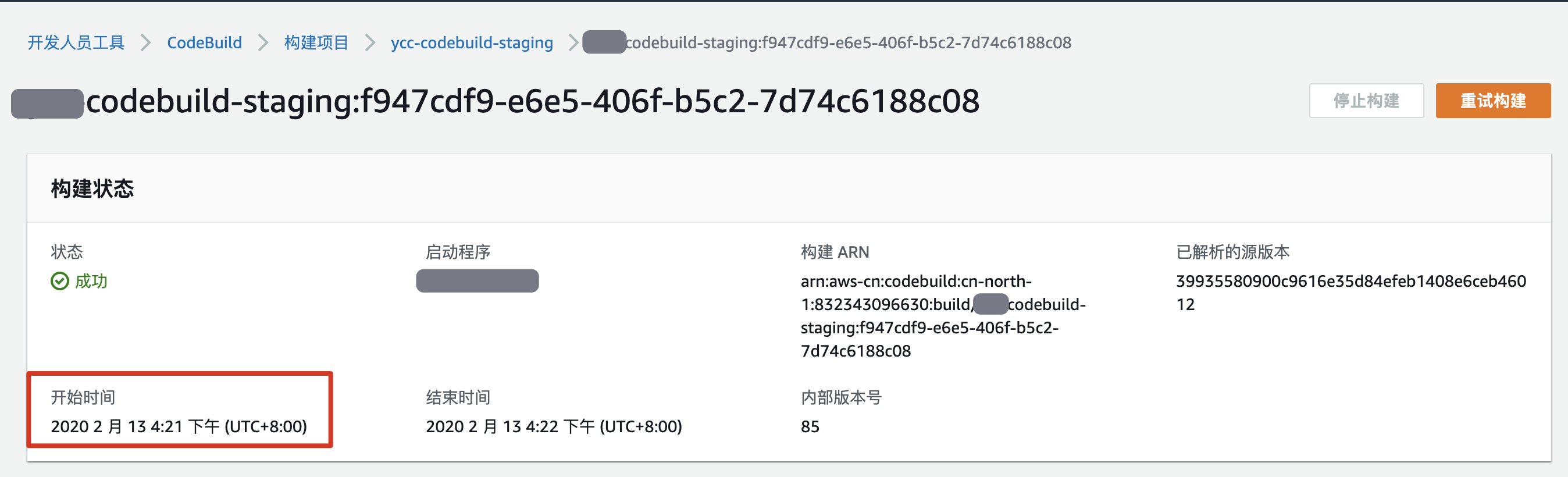
Task: Click the redacted 启动程序 value
Action: pyautogui.click(x=477, y=281)
